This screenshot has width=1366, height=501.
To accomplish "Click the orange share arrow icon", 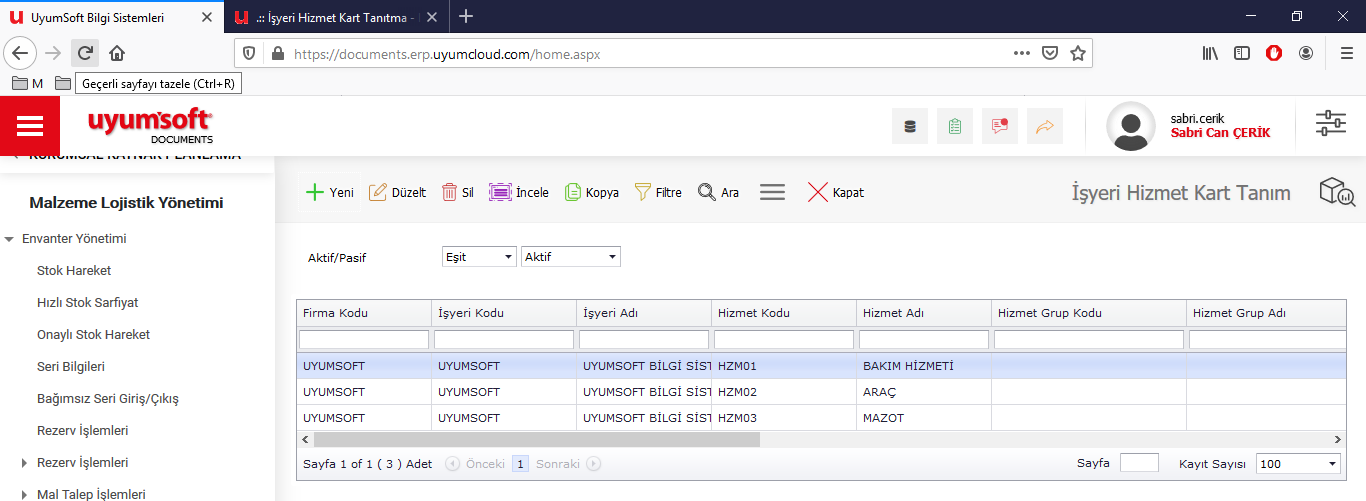I will coord(1044,126).
